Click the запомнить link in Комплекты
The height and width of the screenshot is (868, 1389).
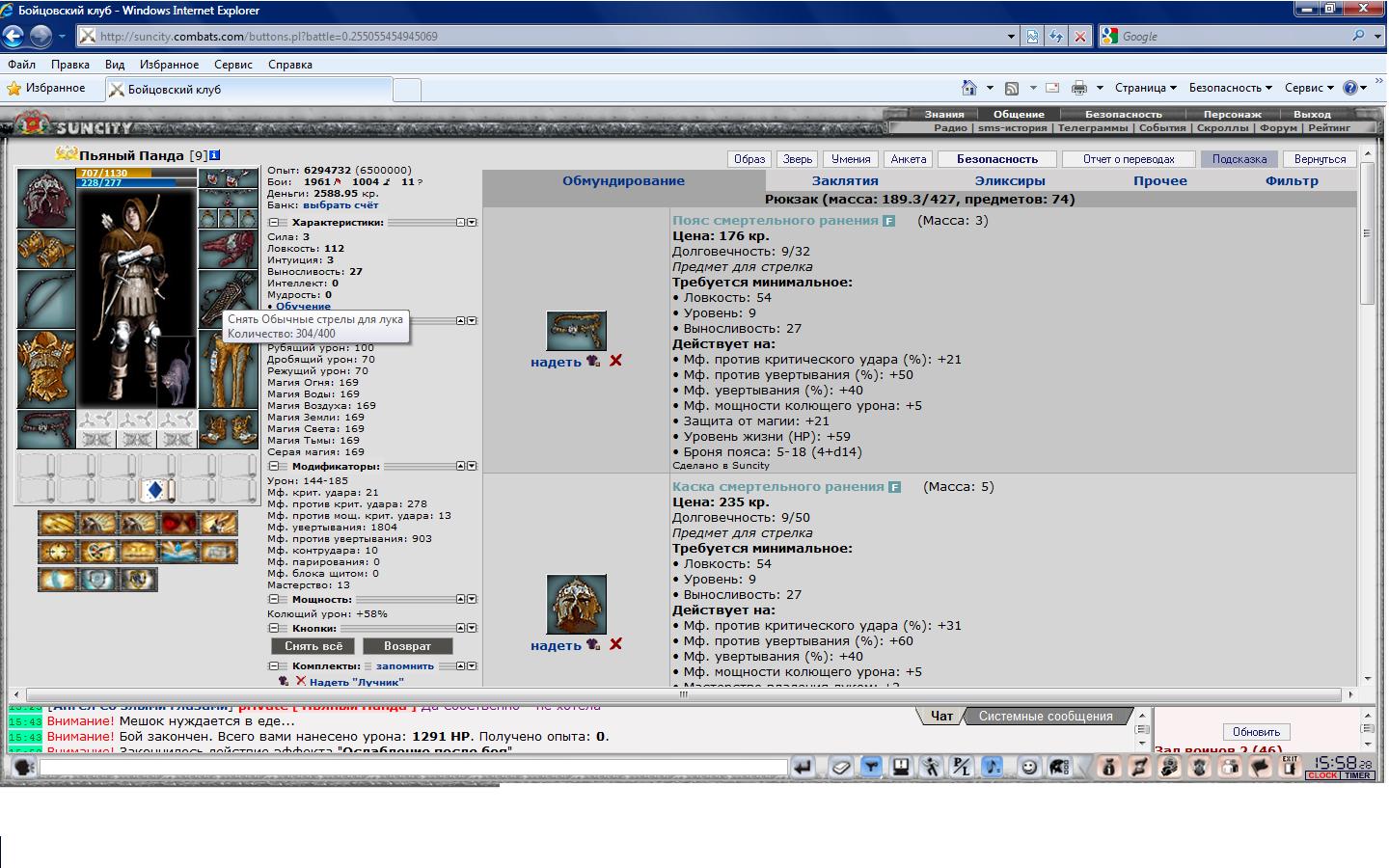pyautogui.click(x=405, y=665)
